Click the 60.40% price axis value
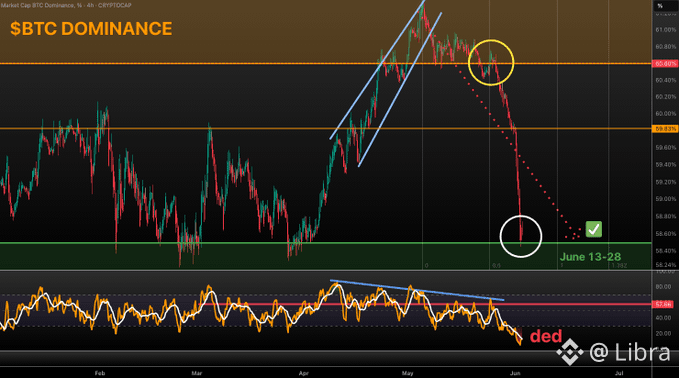 pos(666,81)
